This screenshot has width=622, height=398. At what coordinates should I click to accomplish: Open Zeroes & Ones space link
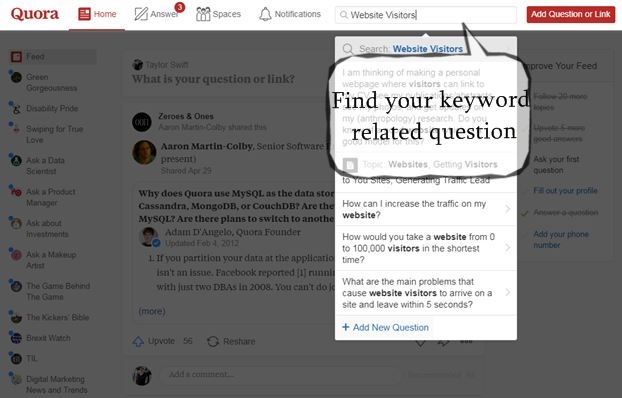pyautogui.click(x=186, y=116)
